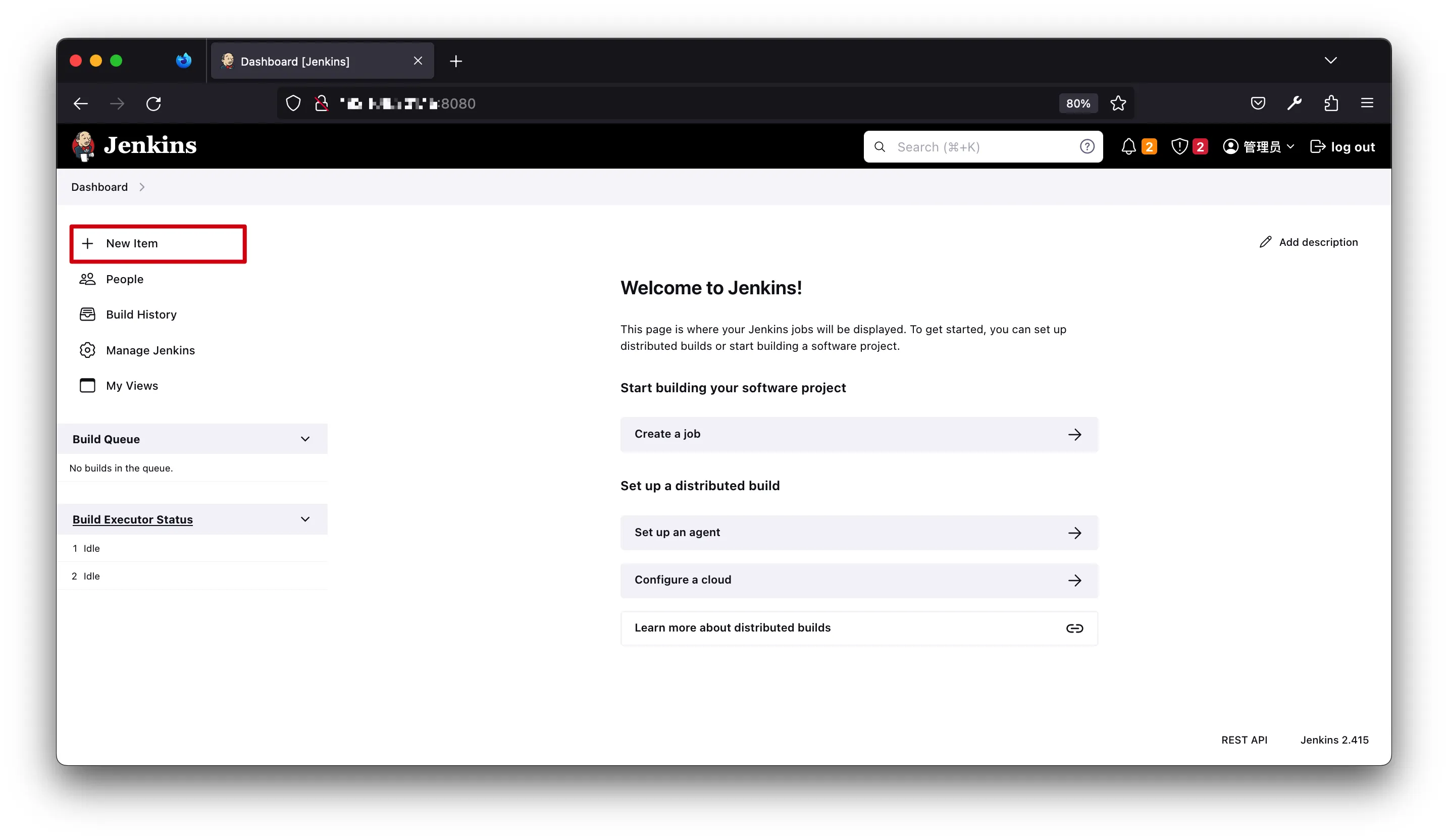Open the security warnings shield icon
Image resolution: width=1448 pixels, height=840 pixels.
1179,146
